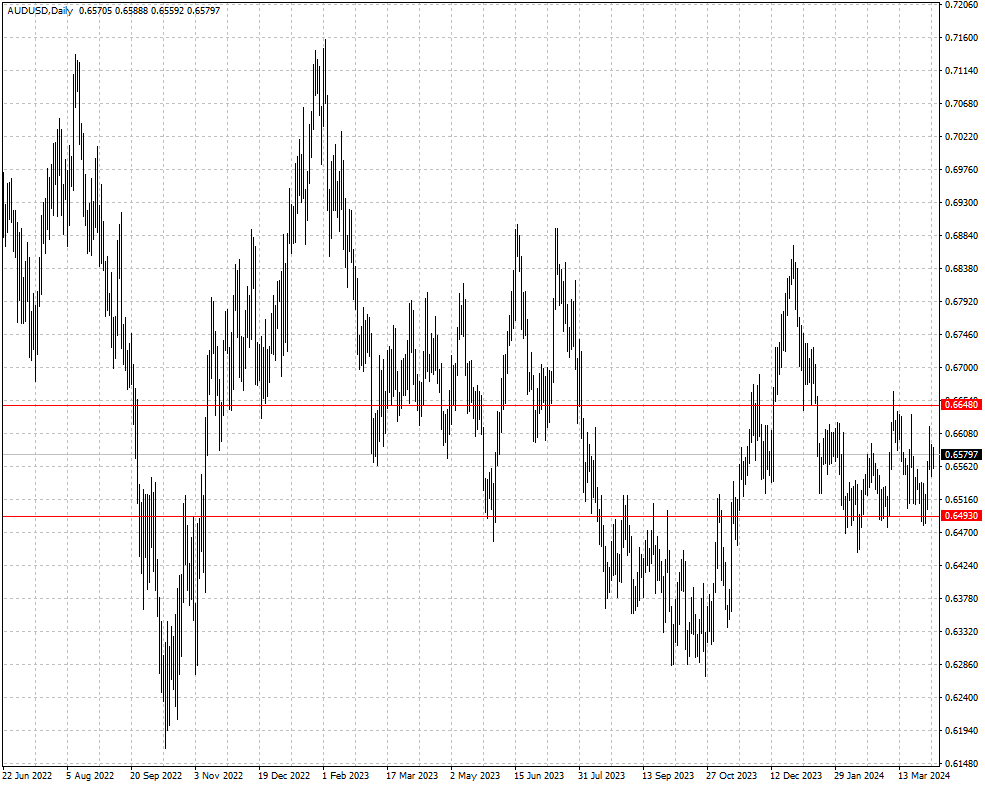Click the 13 Sep 2023 date label
This screenshot has width=985, height=787.
(x=668, y=776)
